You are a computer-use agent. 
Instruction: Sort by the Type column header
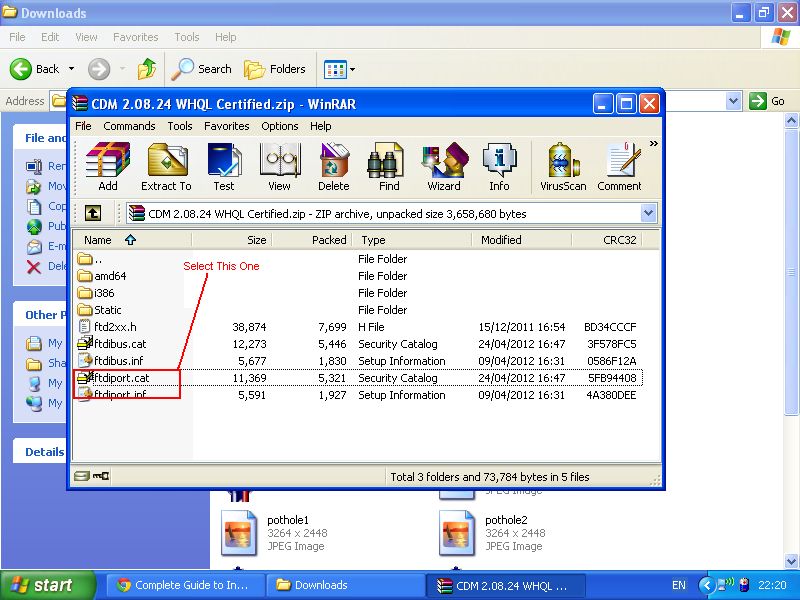tap(412, 240)
